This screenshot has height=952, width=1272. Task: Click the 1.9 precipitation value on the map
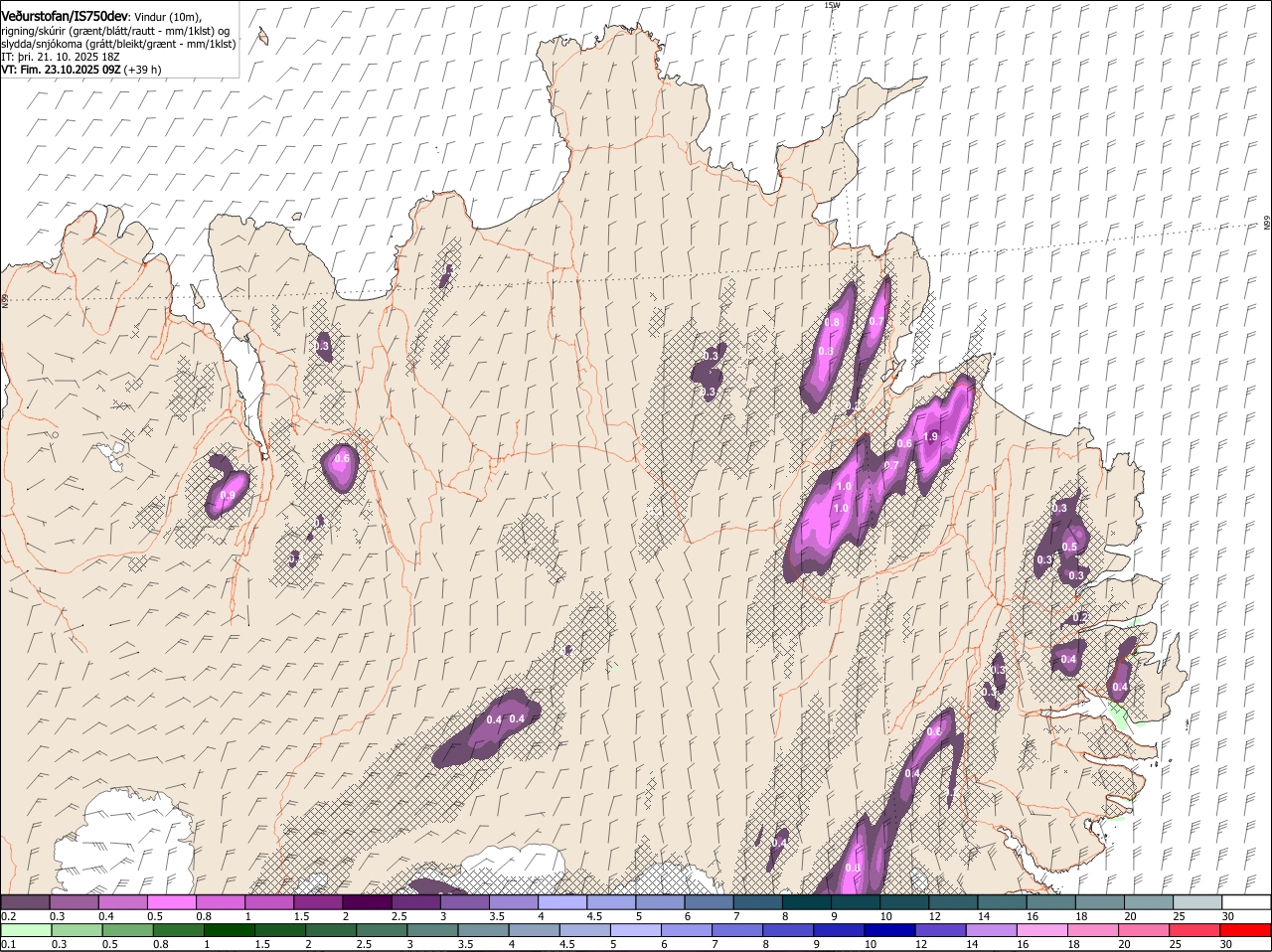pos(931,436)
